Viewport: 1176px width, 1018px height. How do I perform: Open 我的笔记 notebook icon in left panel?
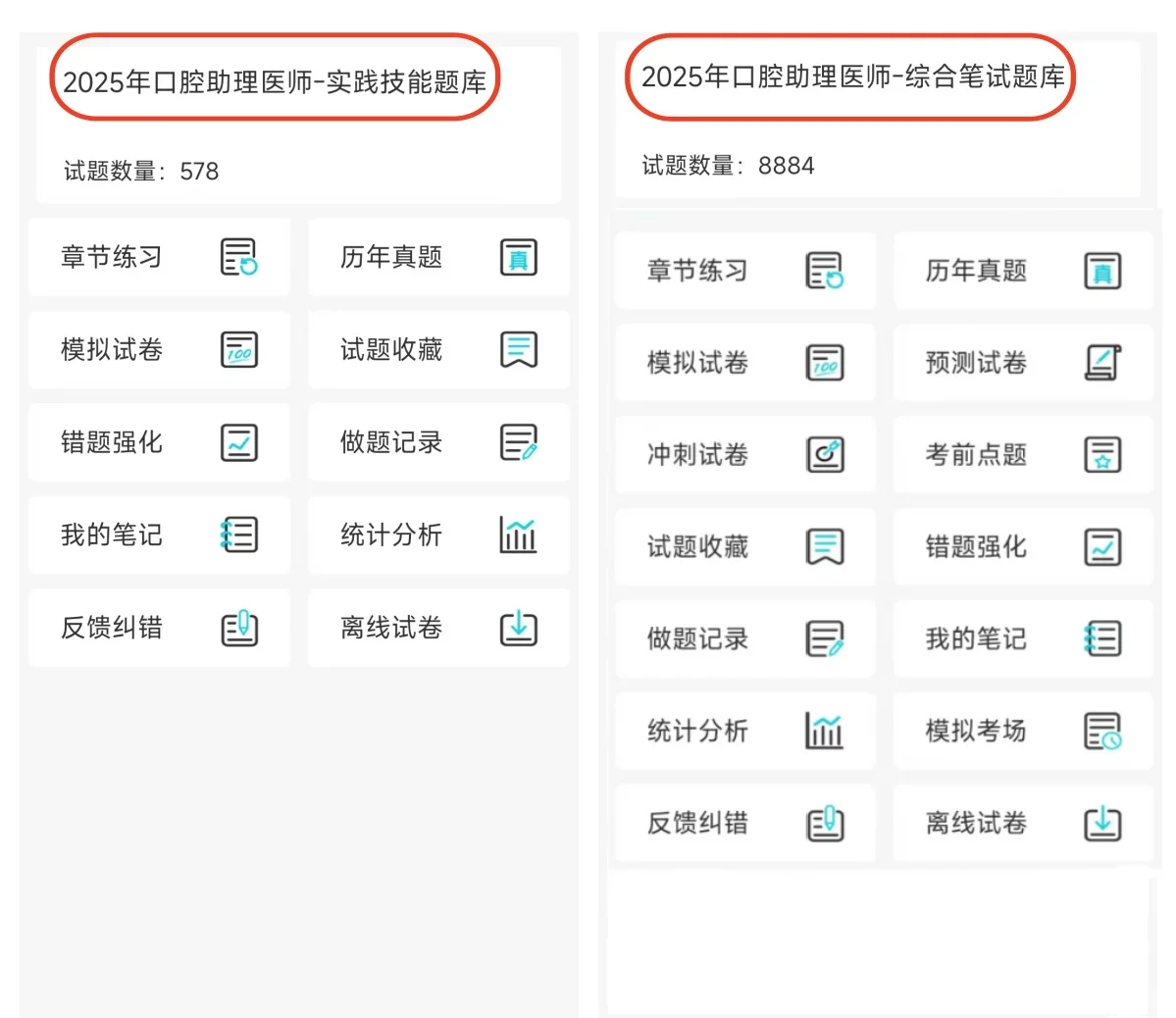coord(239,535)
